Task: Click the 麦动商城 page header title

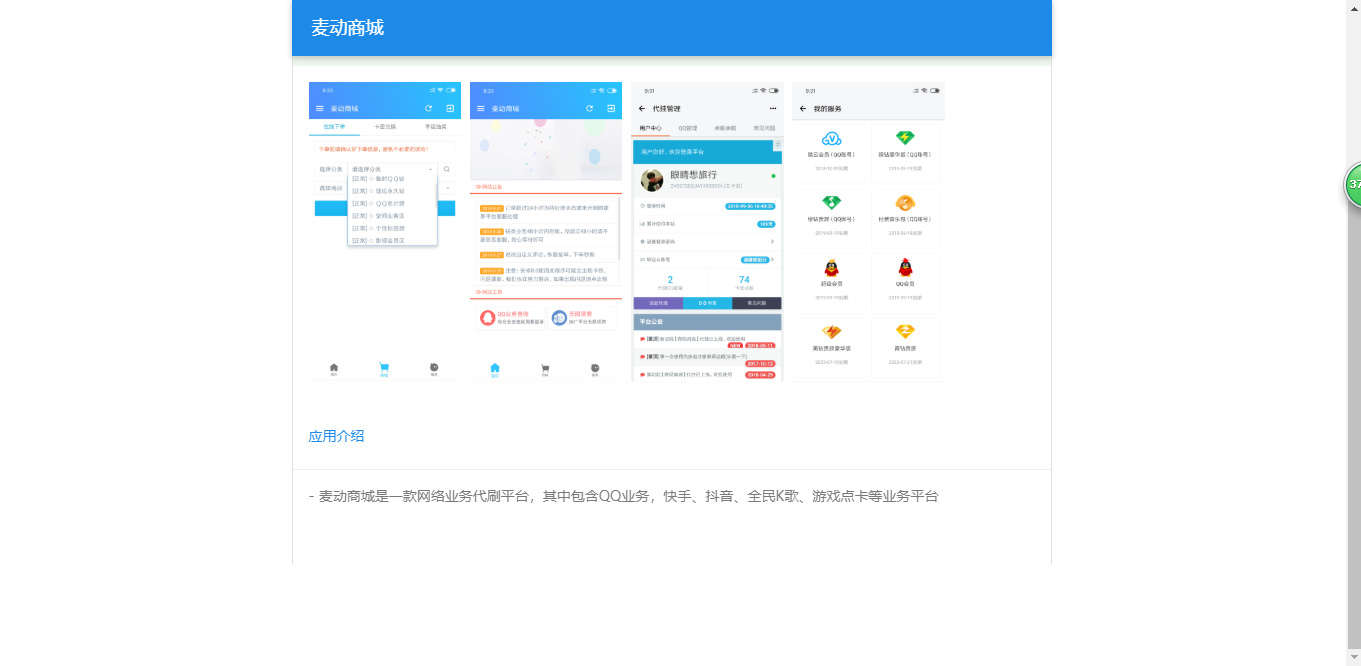Action: pos(347,28)
